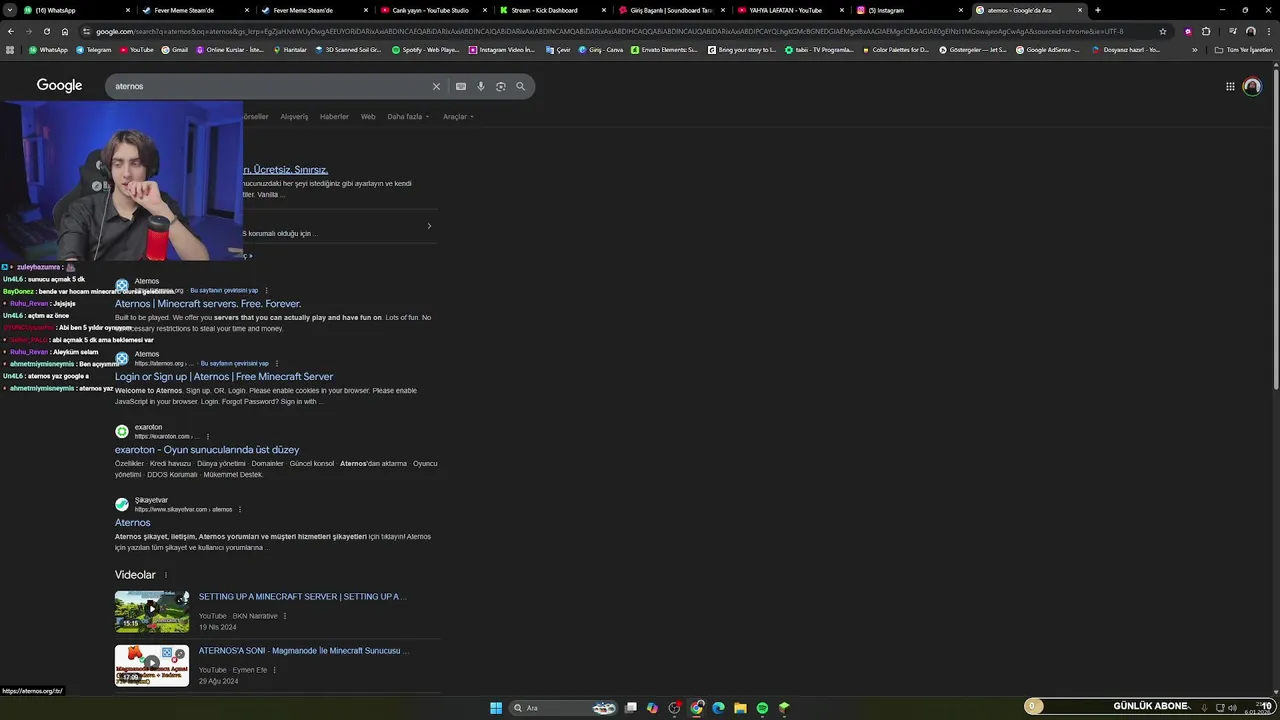Open the browser extensions puzzle icon

pos(1206,31)
